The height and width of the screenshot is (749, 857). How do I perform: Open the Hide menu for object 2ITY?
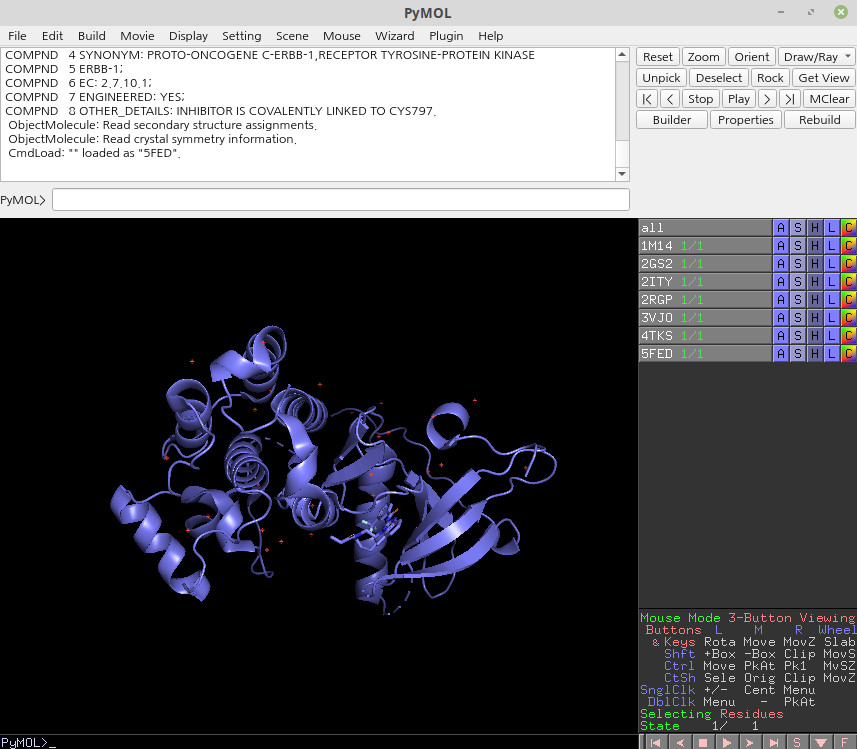[813, 281]
